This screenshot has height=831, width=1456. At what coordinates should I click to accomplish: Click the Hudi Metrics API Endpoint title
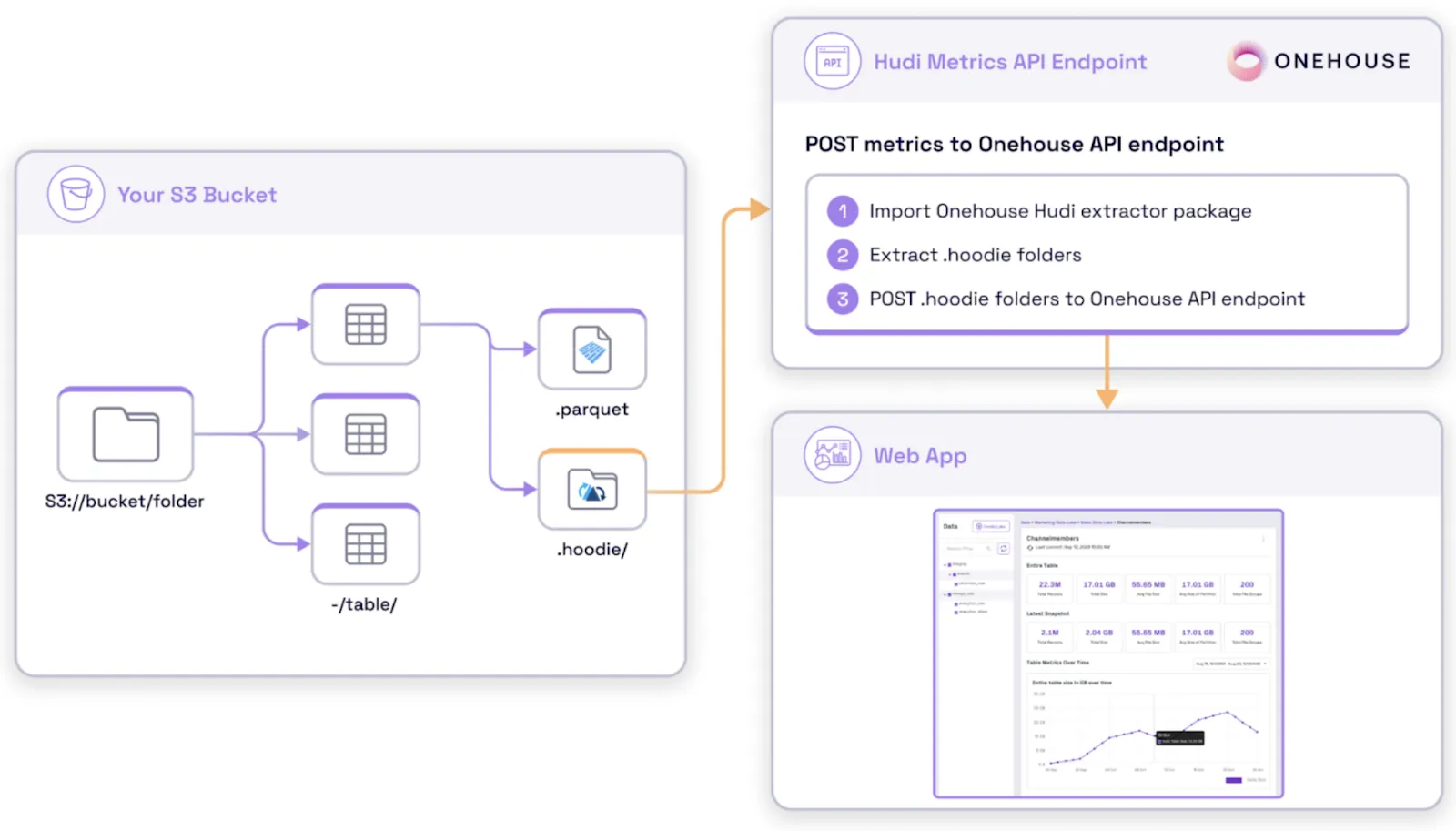(1010, 62)
